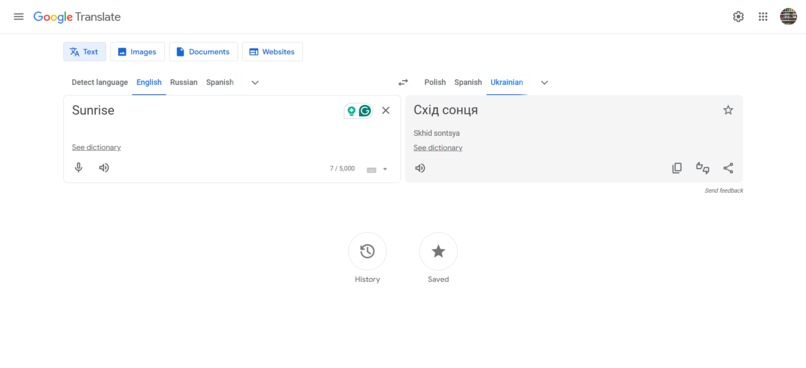Image resolution: width=806 pixels, height=368 pixels.
Task: Click the 7 / 5,000 character counter
Action: (342, 169)
